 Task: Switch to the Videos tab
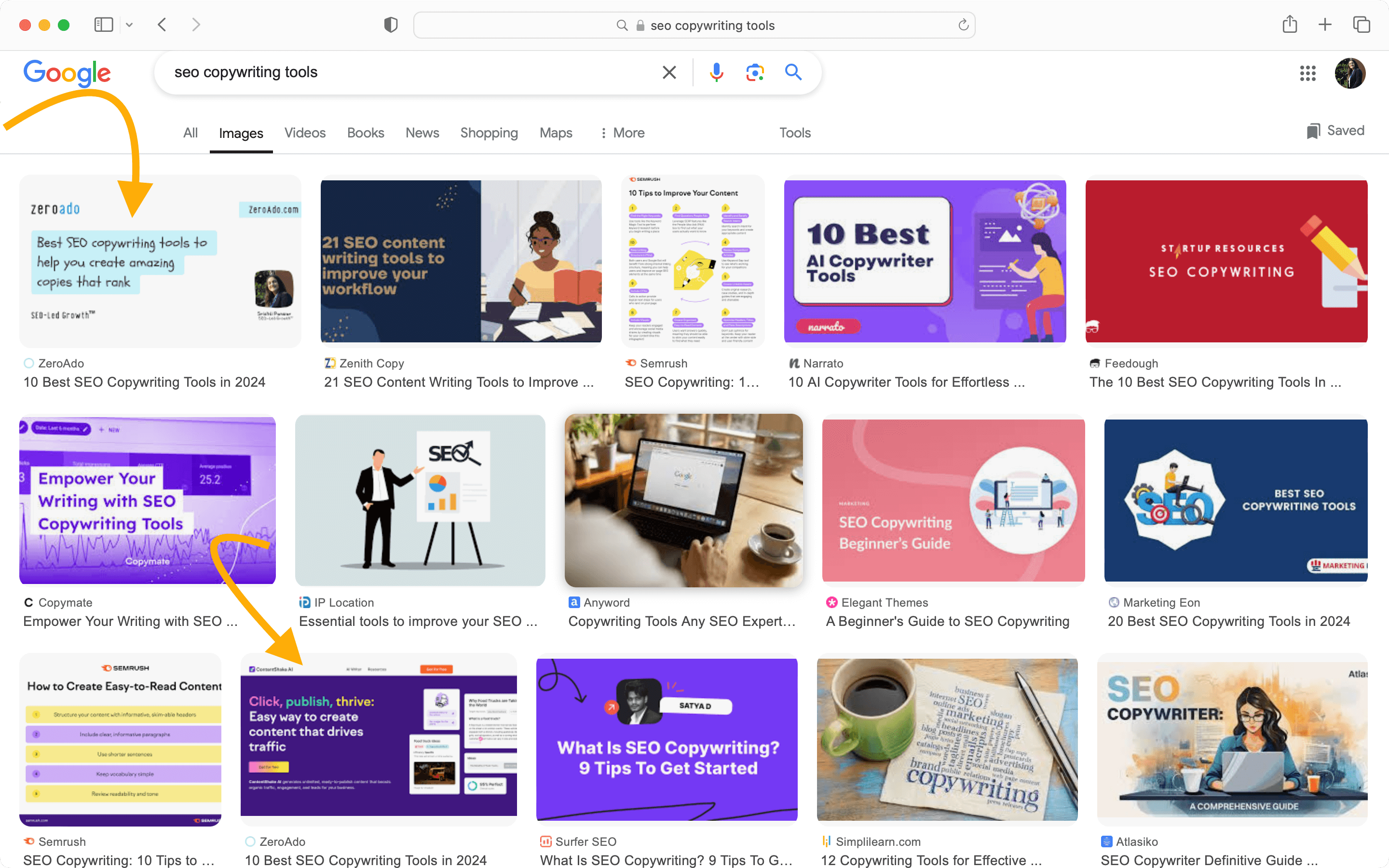[x=305, y=133]
